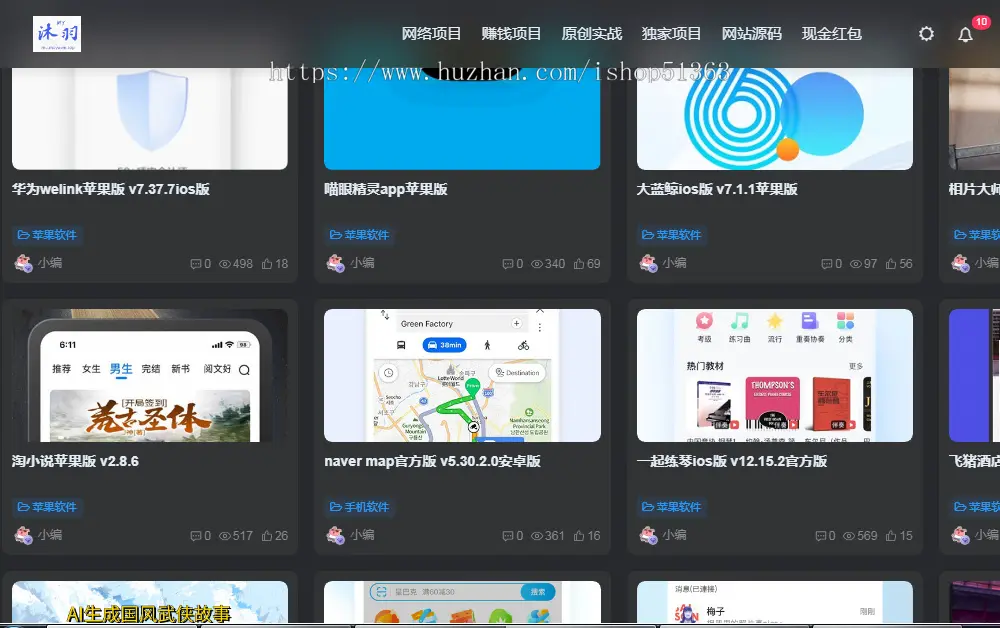1000x628 pixels.
Task: Click views eye icon showing 569
Action: click(849, 536)
